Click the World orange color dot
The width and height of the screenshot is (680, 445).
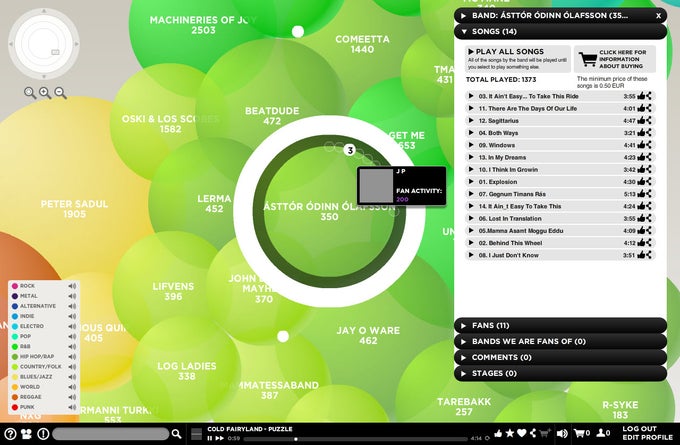click(15, 387)
